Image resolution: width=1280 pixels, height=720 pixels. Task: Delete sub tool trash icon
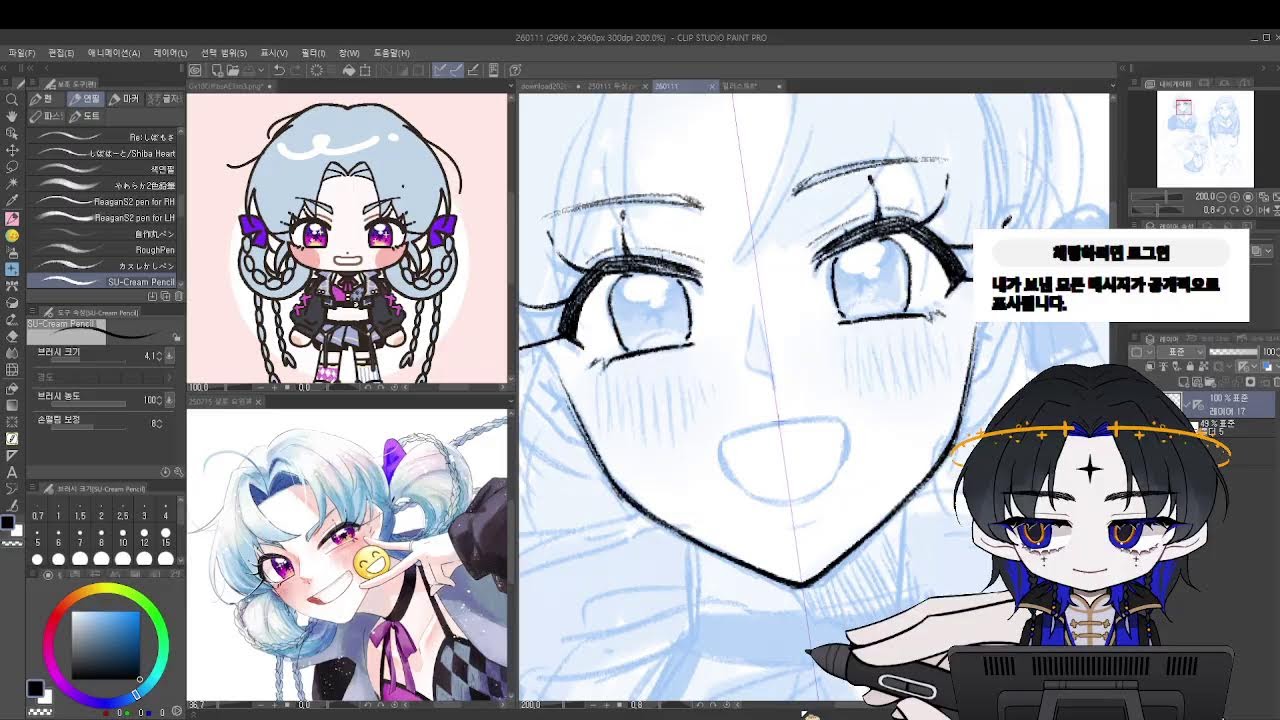pos(179,296)
